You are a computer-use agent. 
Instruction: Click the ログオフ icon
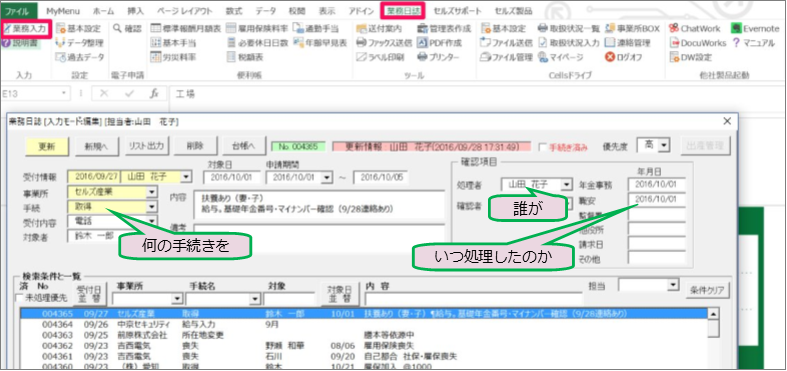coord(623,57)
